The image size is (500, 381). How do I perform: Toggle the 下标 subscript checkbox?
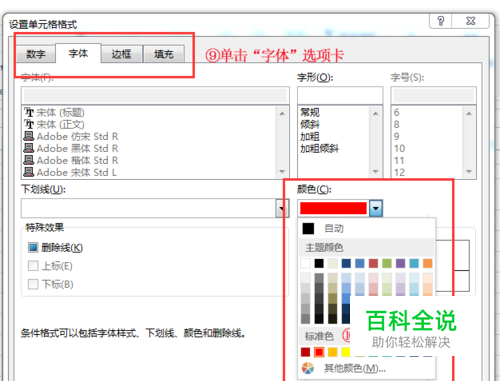pyautogui.click(x=33, y=284)
